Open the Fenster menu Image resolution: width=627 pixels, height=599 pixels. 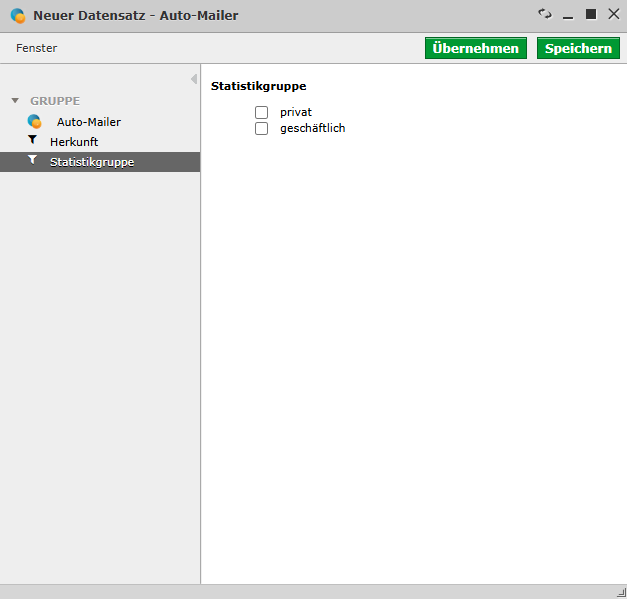pos(36,48)
